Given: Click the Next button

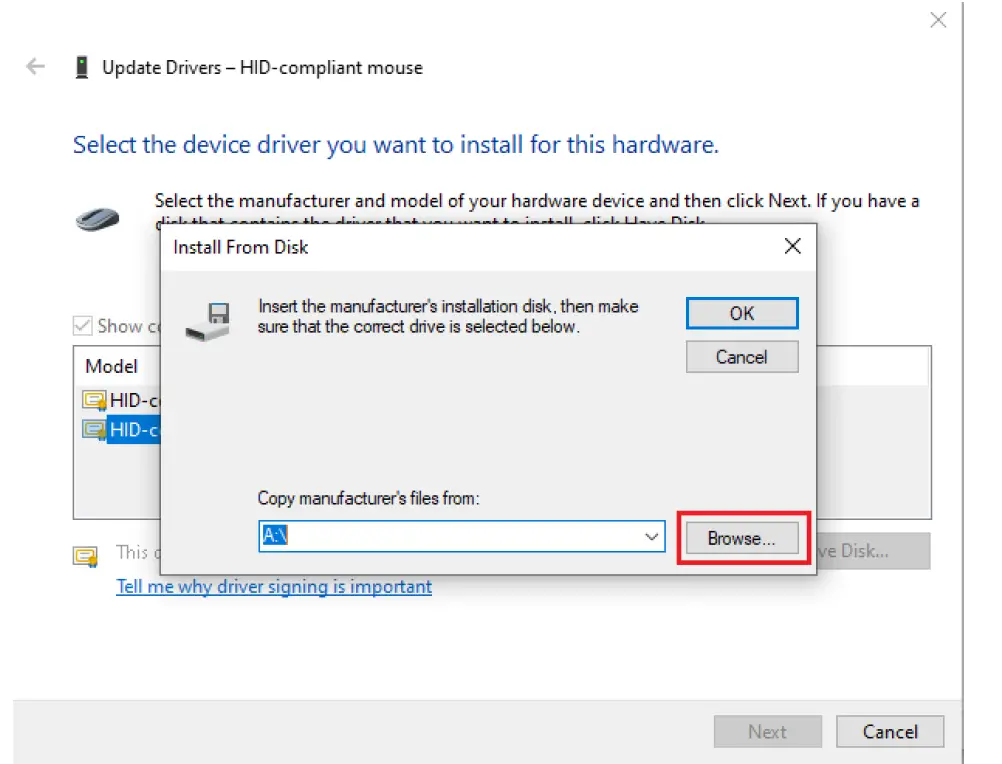Looking at the screenshot, I should point(767,731).
